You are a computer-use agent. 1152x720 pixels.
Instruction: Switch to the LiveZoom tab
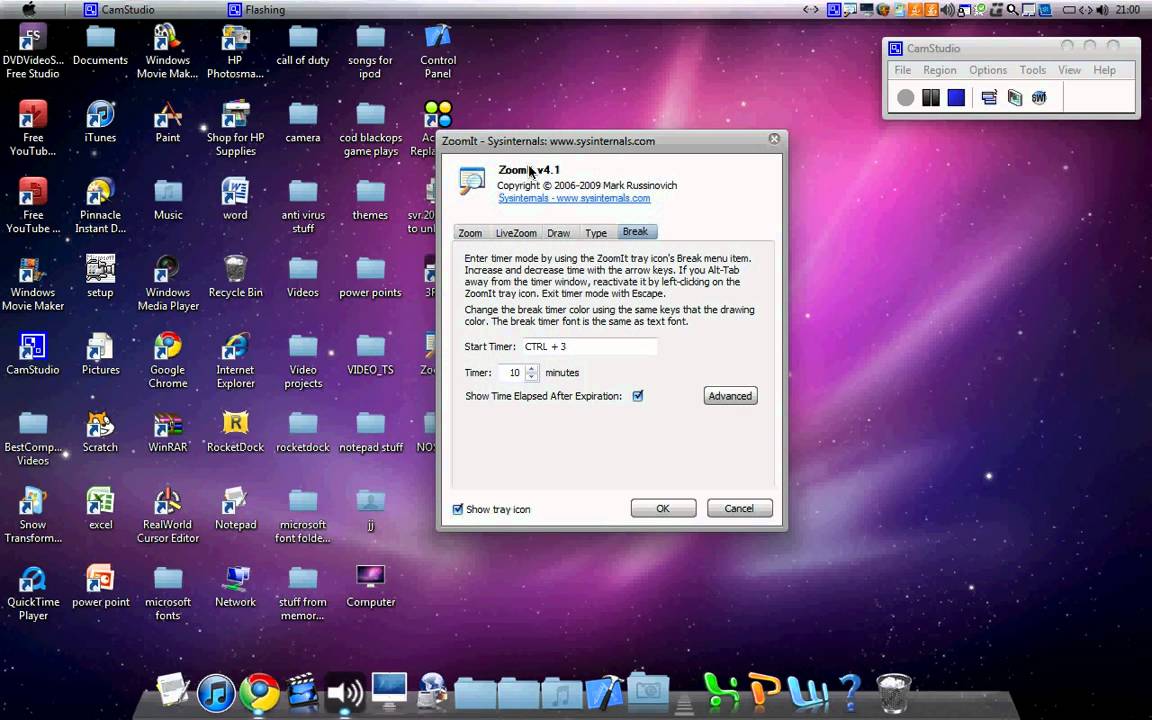coord(516,233)
